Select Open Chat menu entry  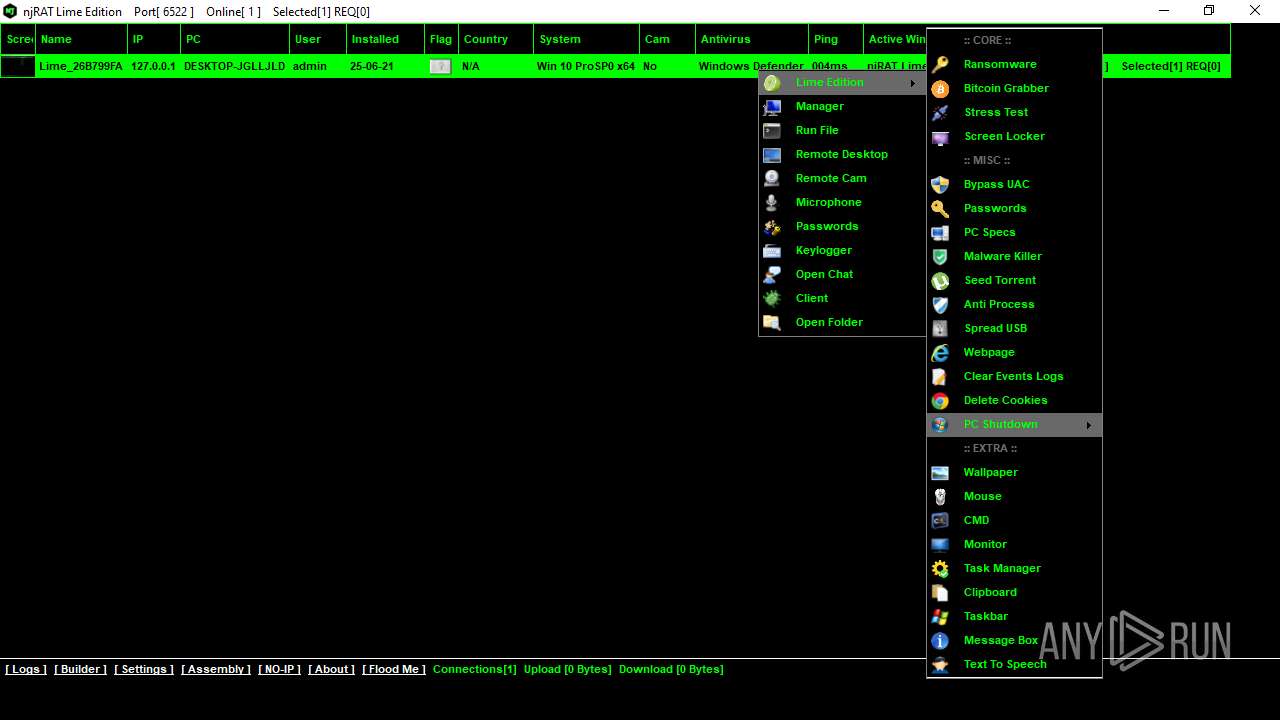[842, 274]
